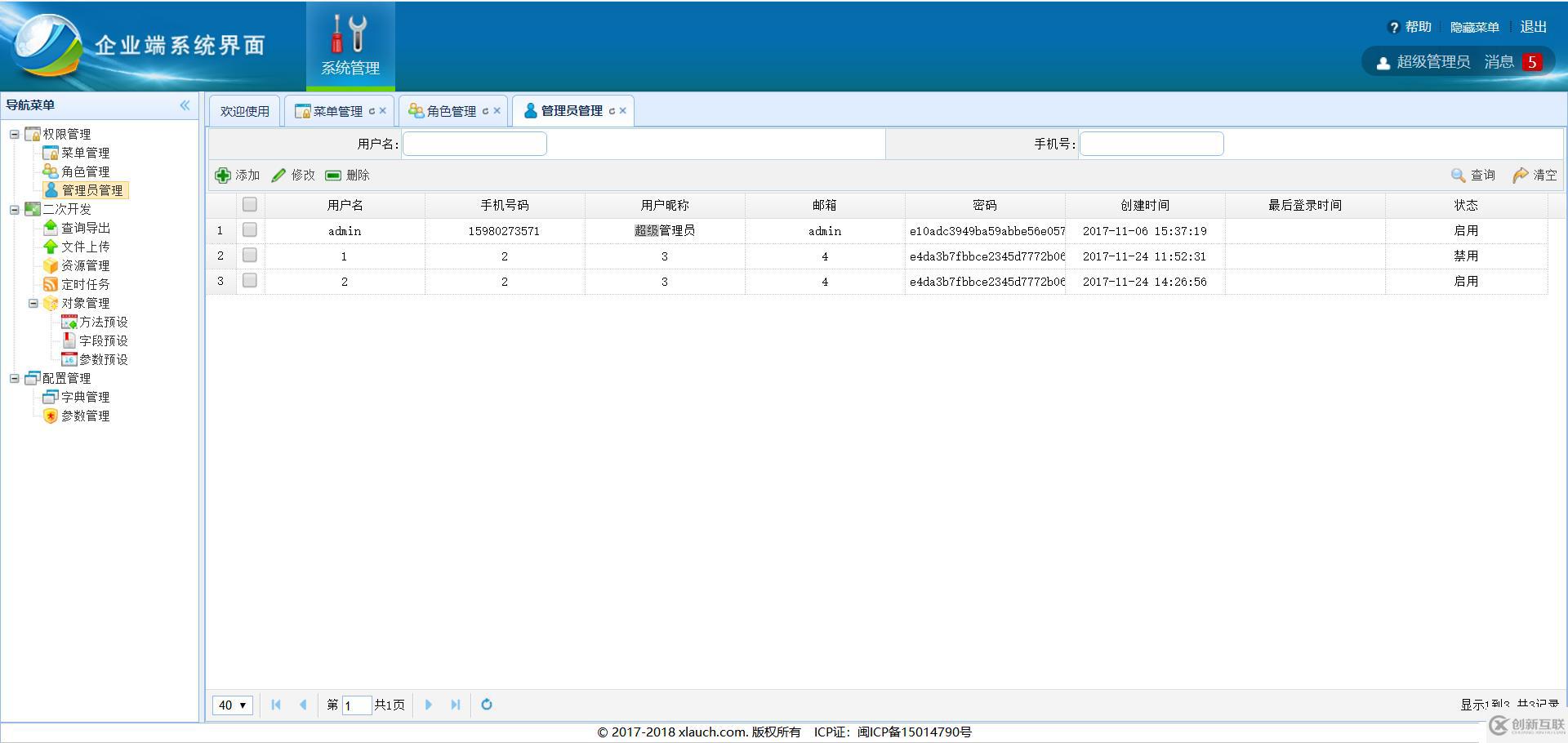
Task: Select the 修改 (Edit) pencil icon
Action: point(278,175)
